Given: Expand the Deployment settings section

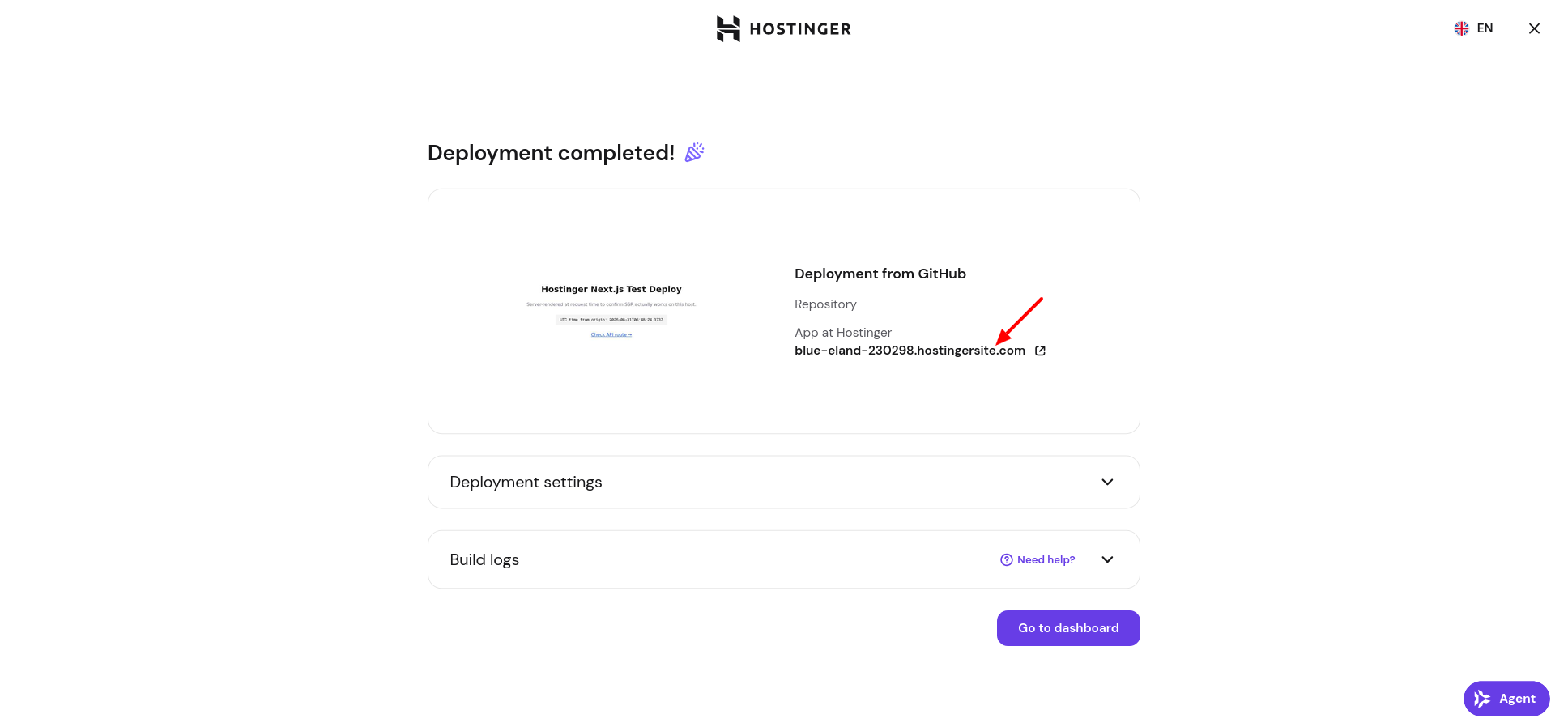Looking at the screenshot, I should 783,482.
